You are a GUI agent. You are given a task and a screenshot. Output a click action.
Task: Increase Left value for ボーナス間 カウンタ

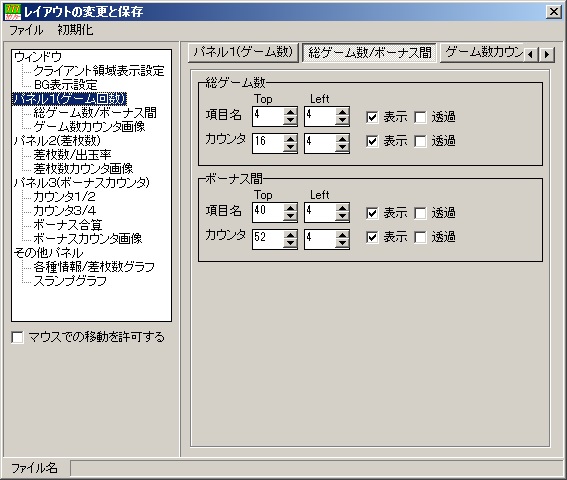coord(342,235)
